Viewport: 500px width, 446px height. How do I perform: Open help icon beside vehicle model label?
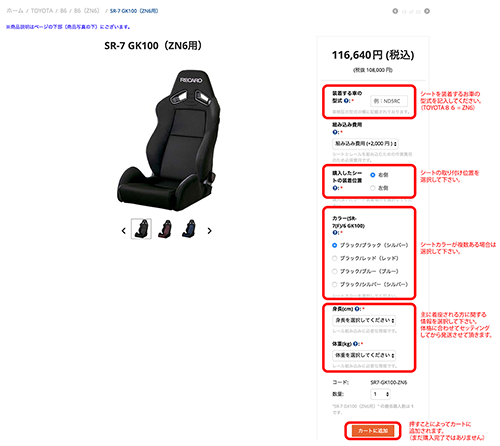[346, 101]
